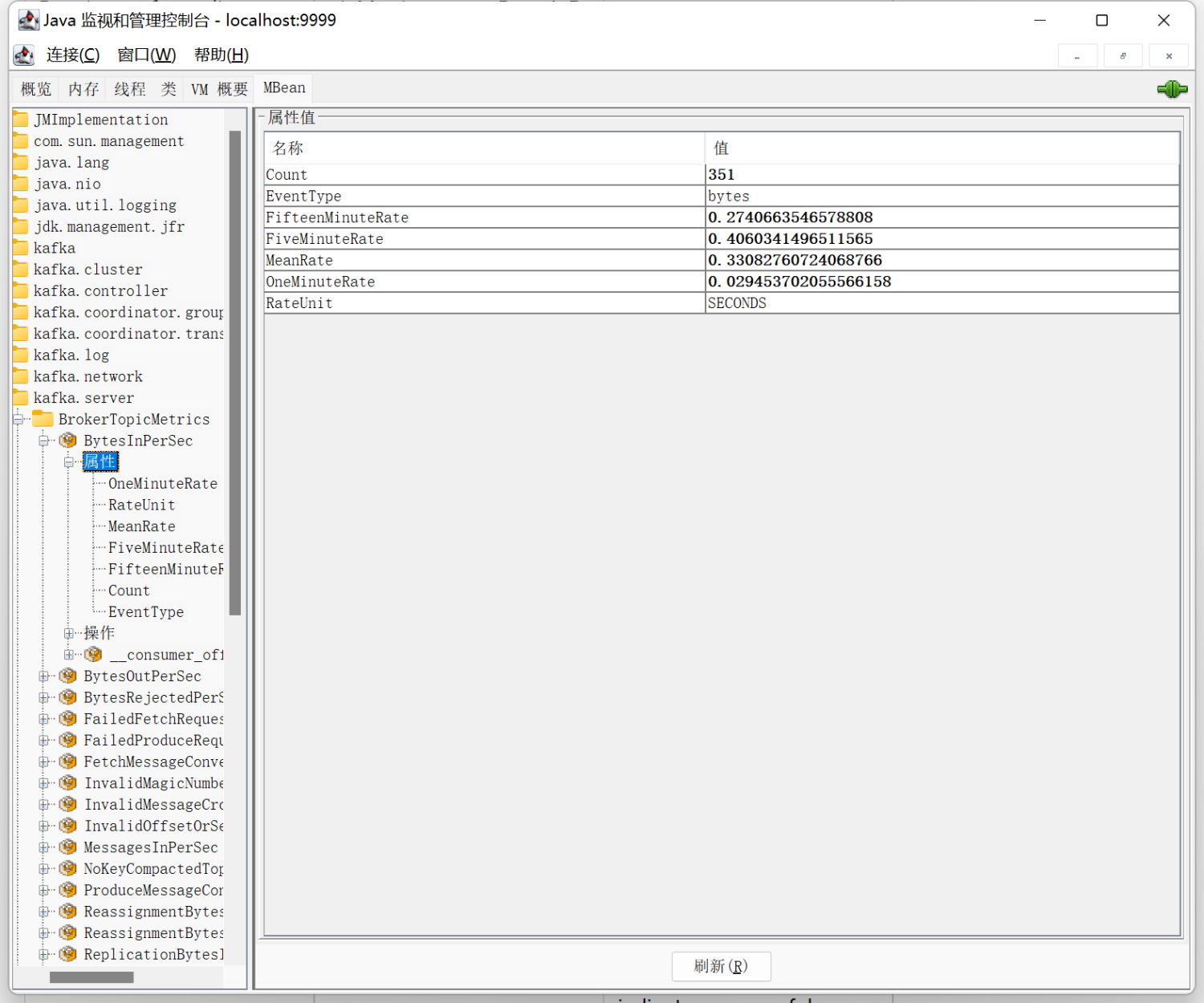
Task: Click the InvalidMagicNumber MBean icon
Action: [68, 783]
